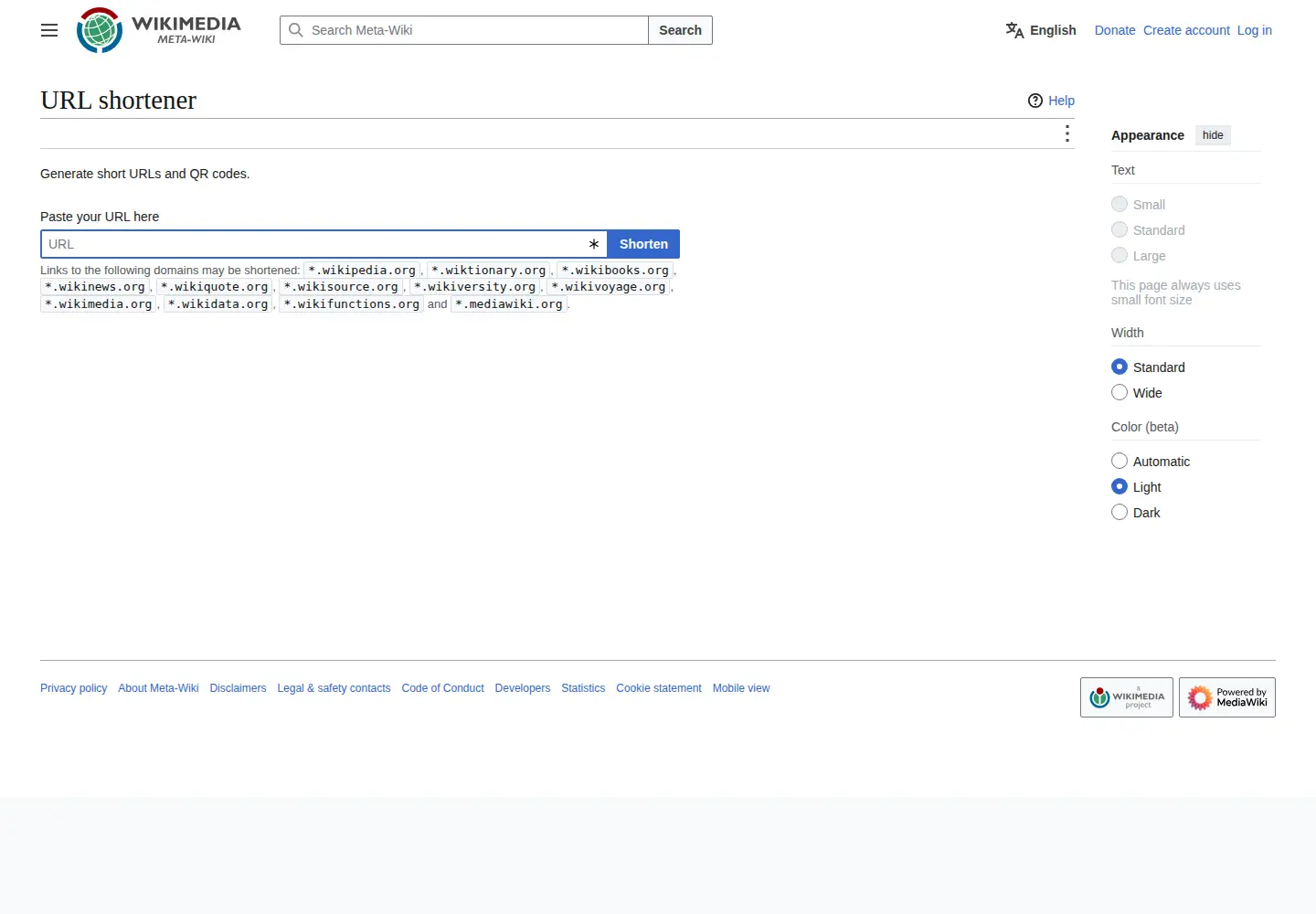Click the Wikimedia project badge
The height and width of the screenshot is (914, 1316).
(x=1127, y=697)
